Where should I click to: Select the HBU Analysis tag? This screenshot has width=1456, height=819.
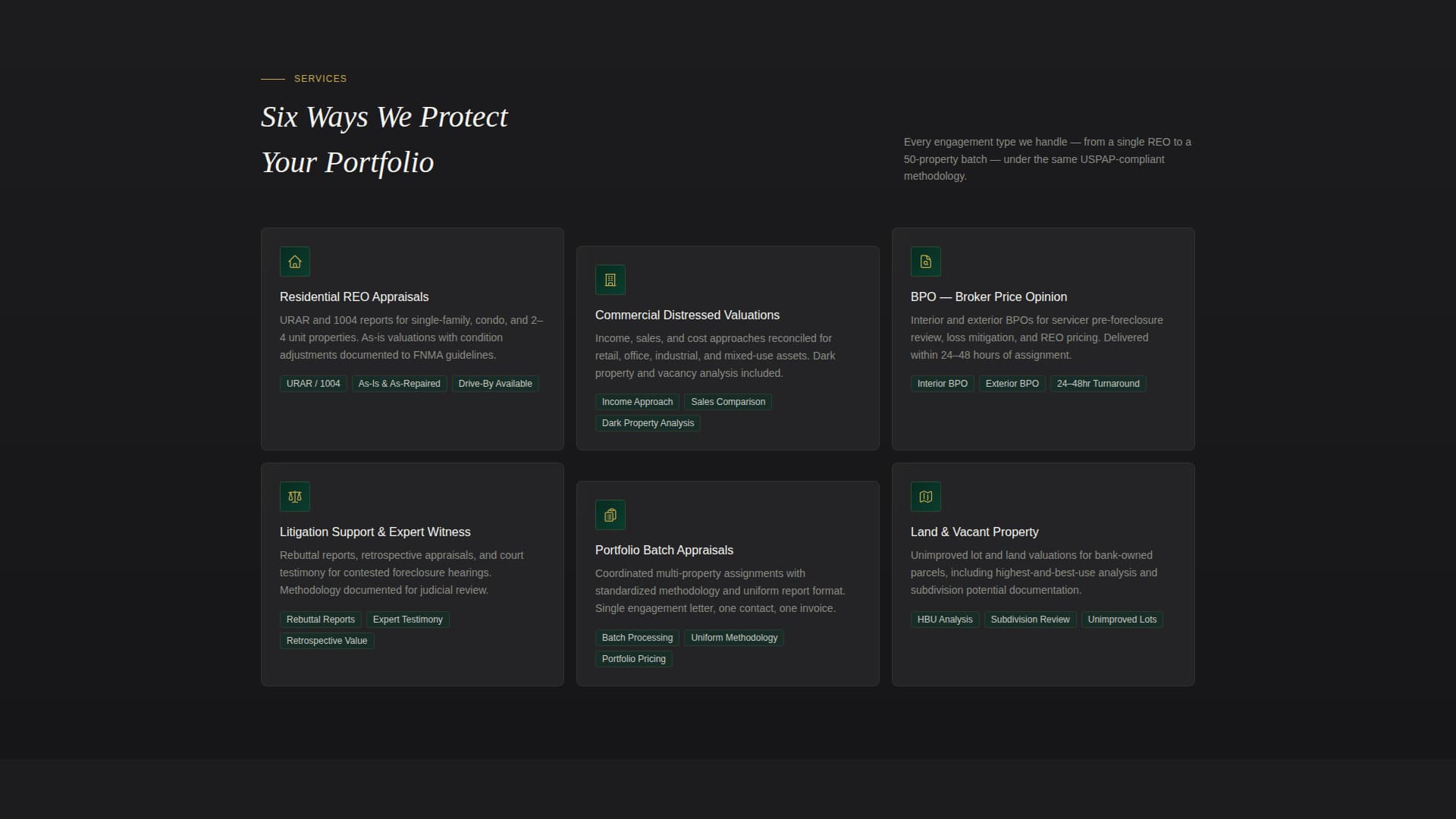coord(944,619)
